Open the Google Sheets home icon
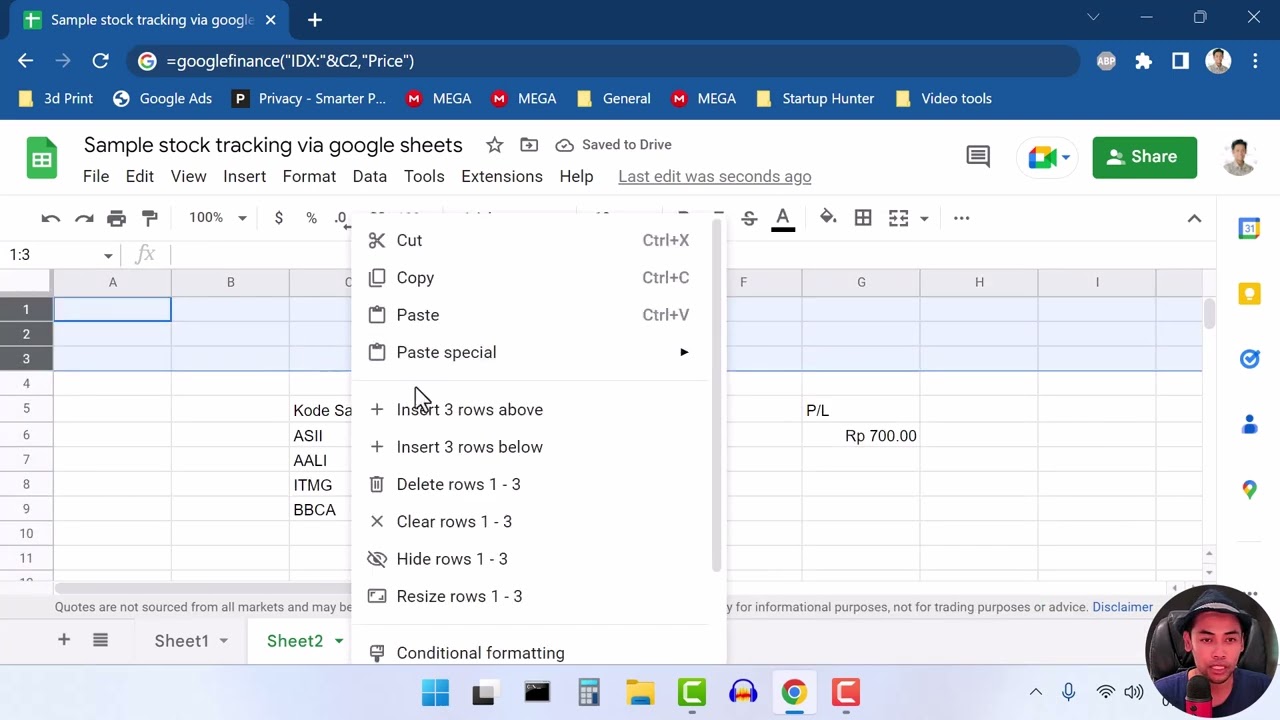The image size is (1280, 720). click(41, 159)
